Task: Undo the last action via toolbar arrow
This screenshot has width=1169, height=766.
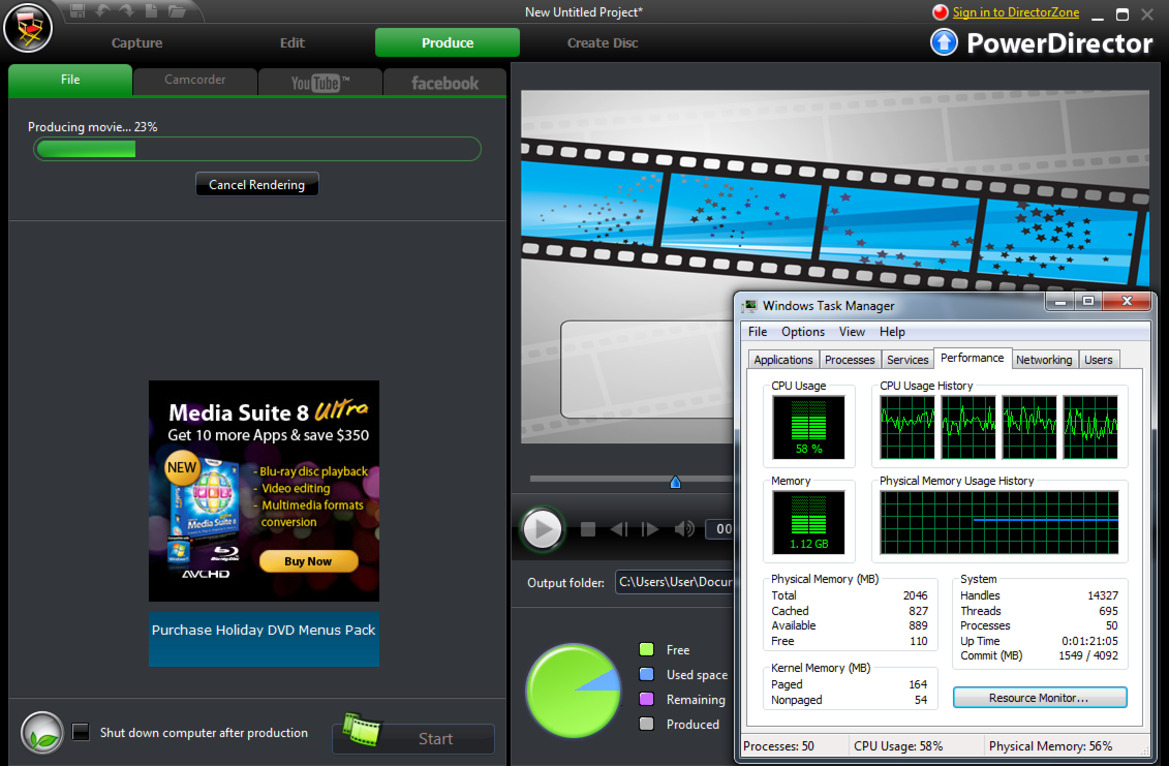Action: pyautogui.click(x=102, y=10)
